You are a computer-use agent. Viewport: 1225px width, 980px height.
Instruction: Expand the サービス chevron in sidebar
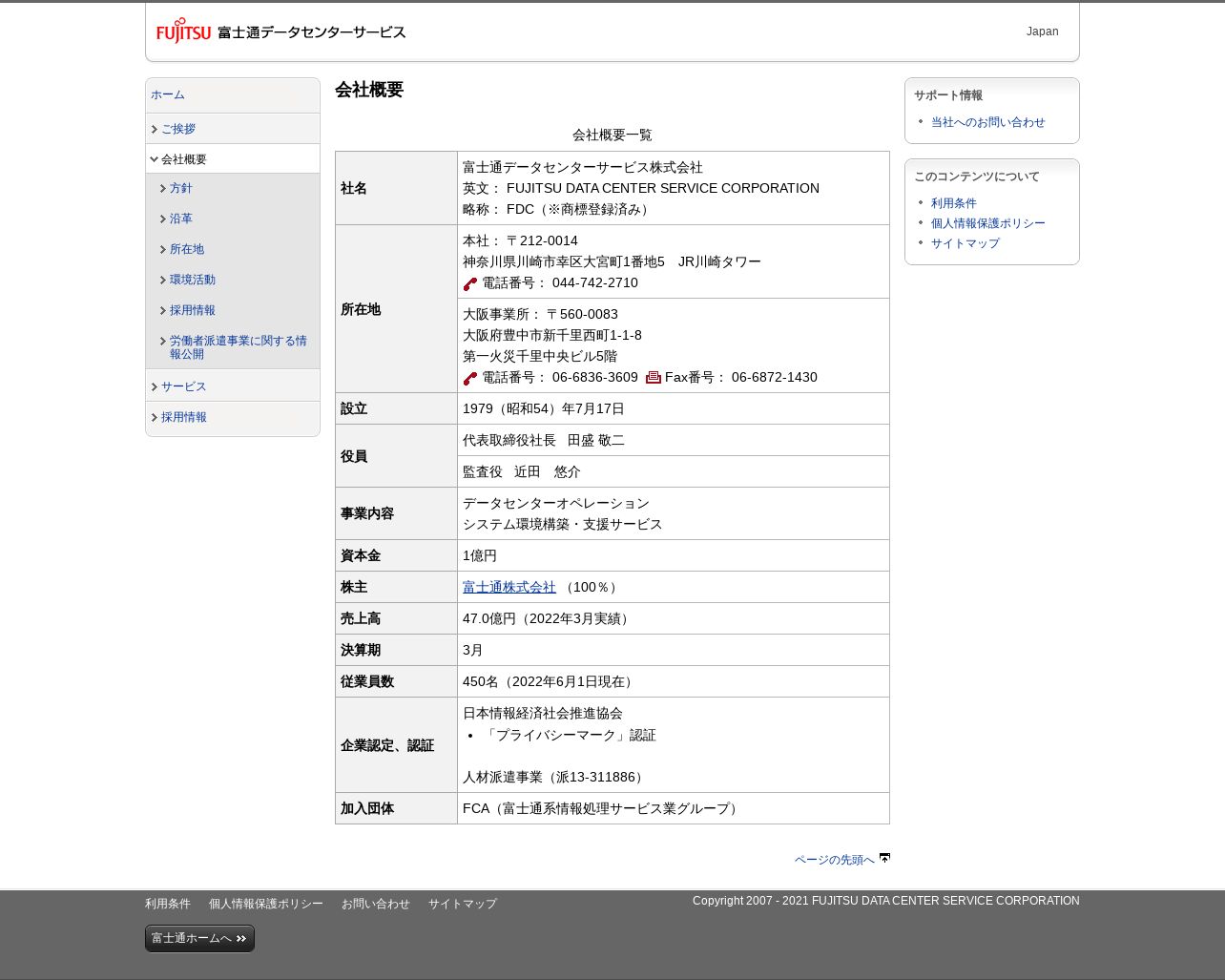(154, 386)
